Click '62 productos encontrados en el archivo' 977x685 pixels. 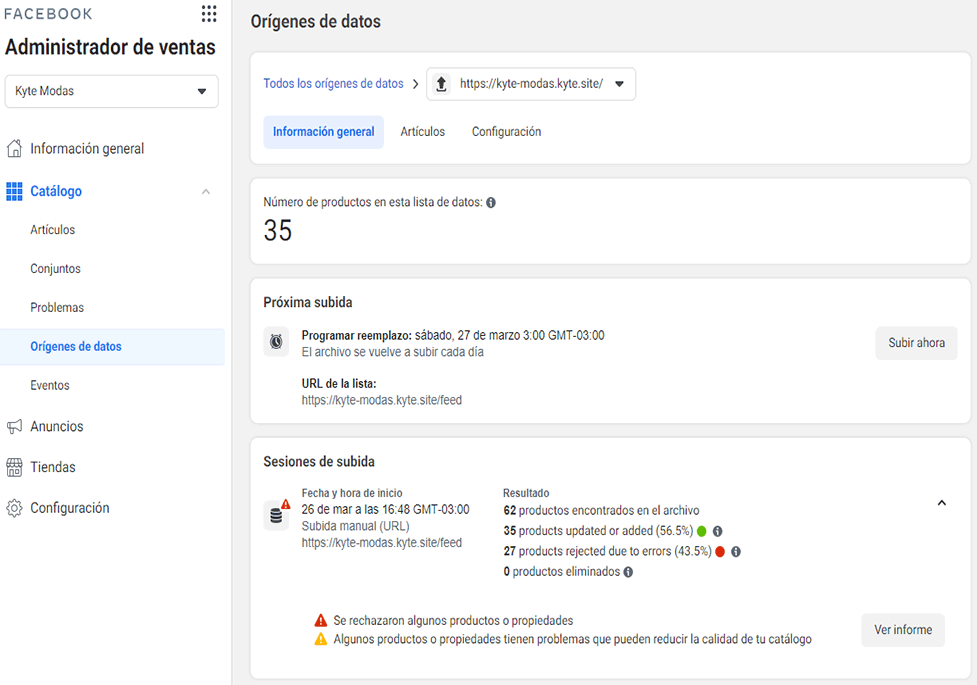click(601, 510)
